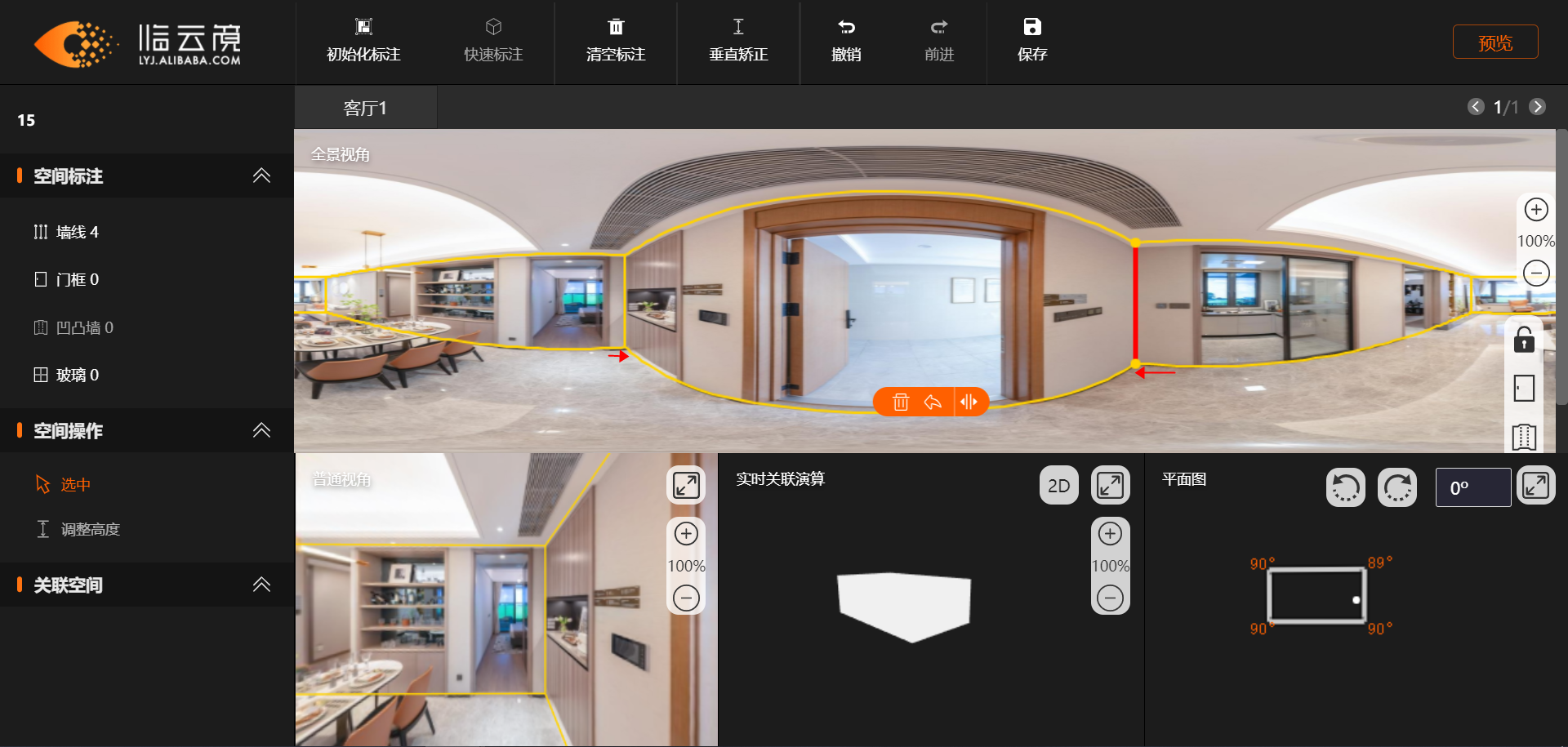
Task: Click the 清空标注 trash icon
Action: click(x=616, y=27)
